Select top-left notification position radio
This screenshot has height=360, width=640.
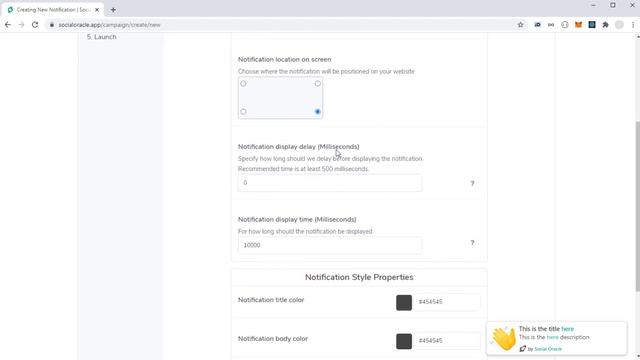tap(243, 84)
